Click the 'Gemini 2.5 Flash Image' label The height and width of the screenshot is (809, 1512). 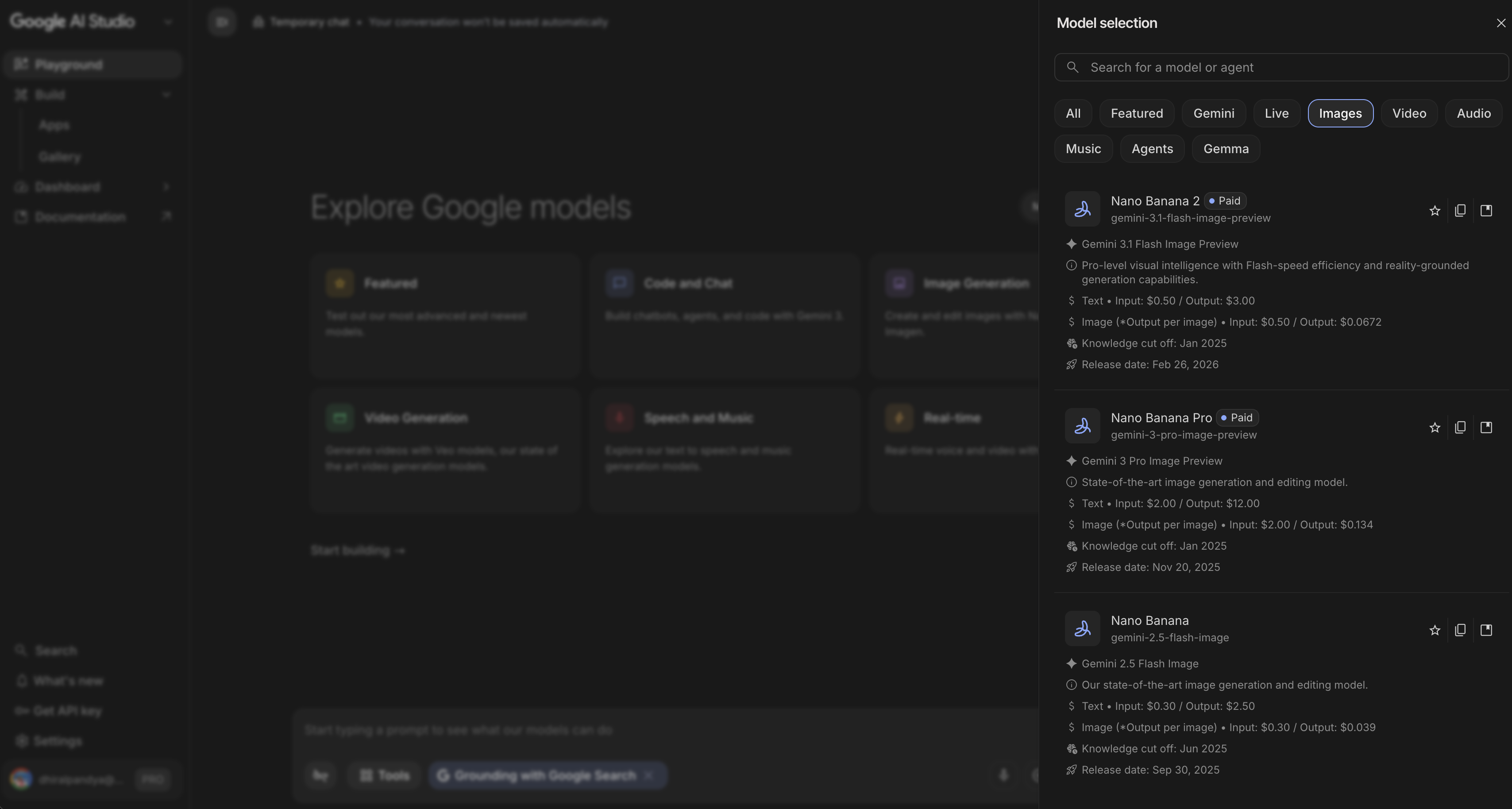(1140, 663)
